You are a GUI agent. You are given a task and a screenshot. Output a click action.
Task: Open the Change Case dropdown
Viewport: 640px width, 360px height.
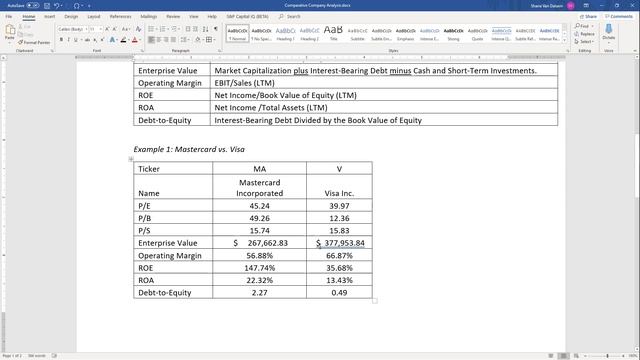[x=126, y=29]
